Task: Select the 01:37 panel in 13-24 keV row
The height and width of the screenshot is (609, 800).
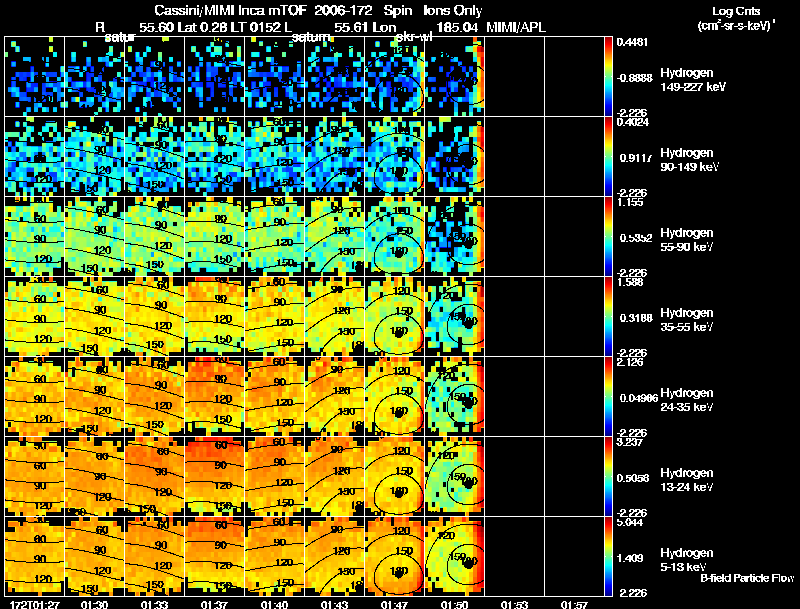Action: pyautogui.click(x=214, y=476)
